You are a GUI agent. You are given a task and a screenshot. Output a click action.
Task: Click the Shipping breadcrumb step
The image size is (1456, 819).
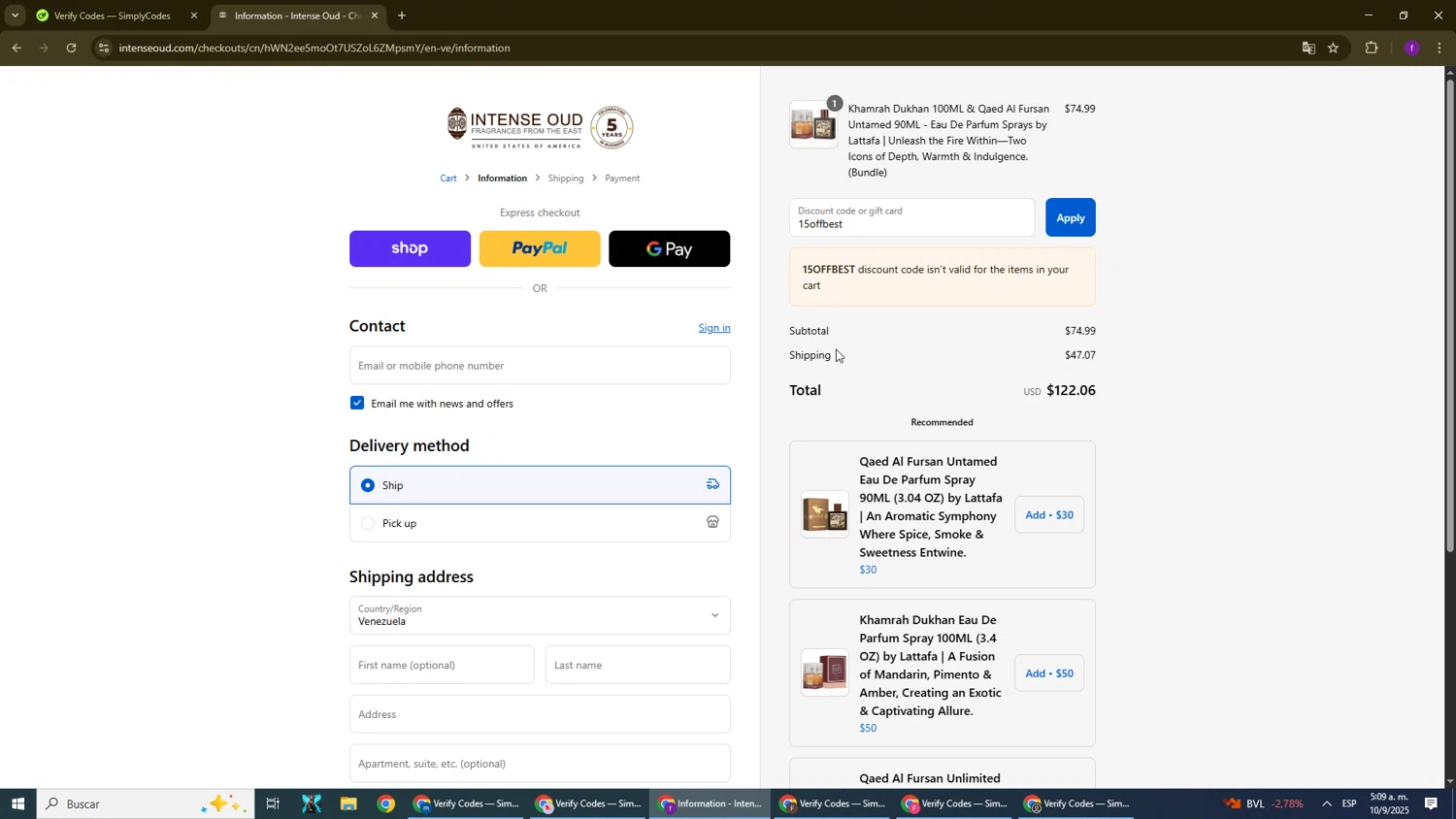pos(566,179)
